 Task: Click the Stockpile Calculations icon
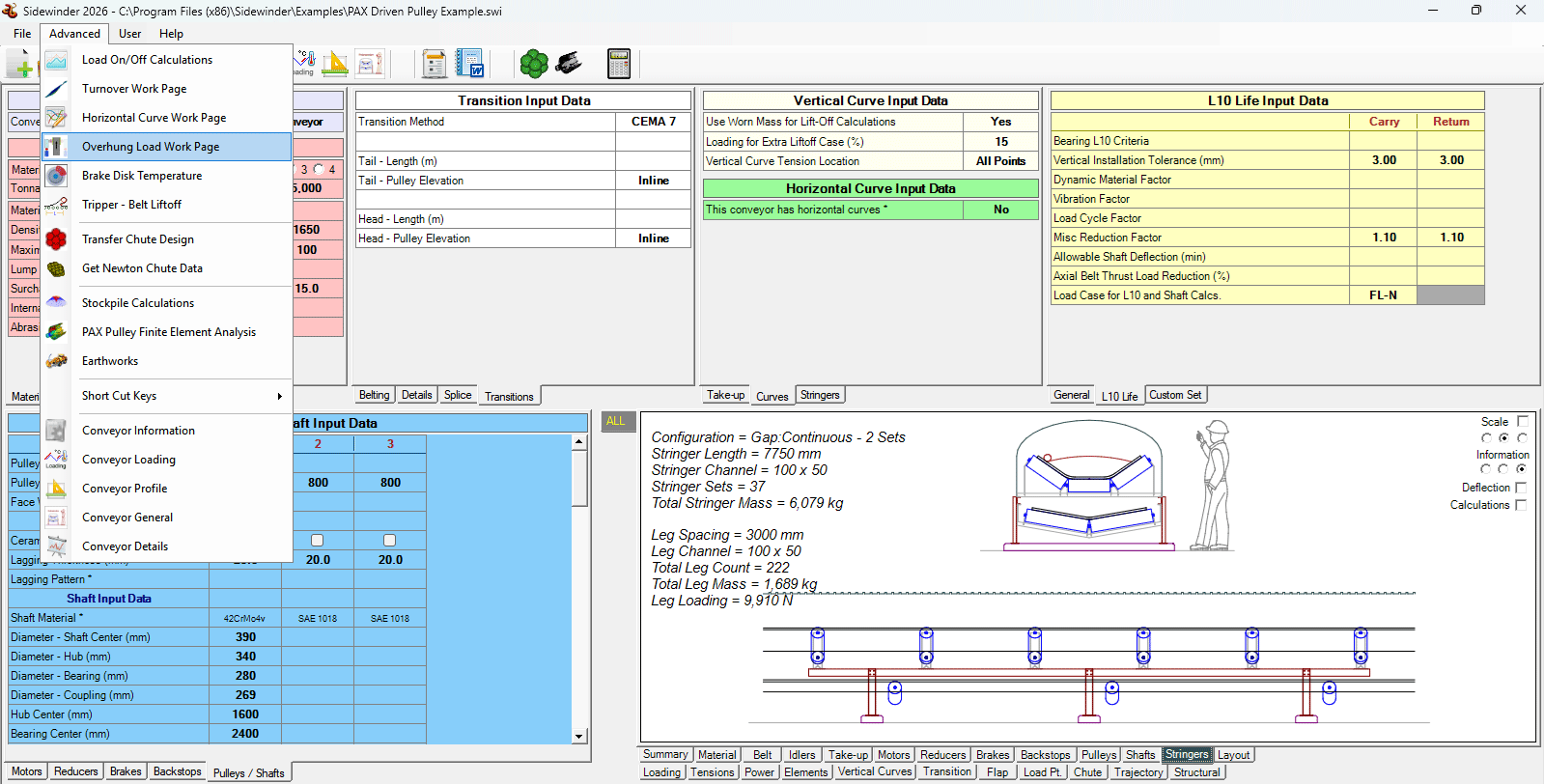click(x=56, y=303)
